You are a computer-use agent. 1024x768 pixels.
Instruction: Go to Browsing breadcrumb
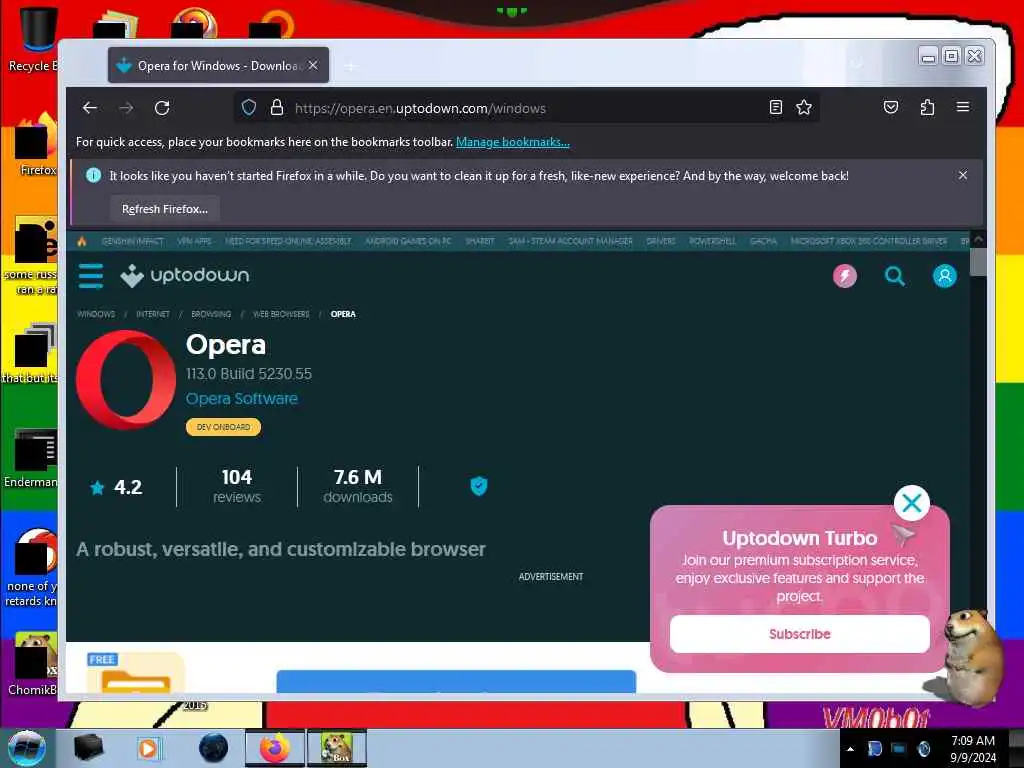point(211,314)
